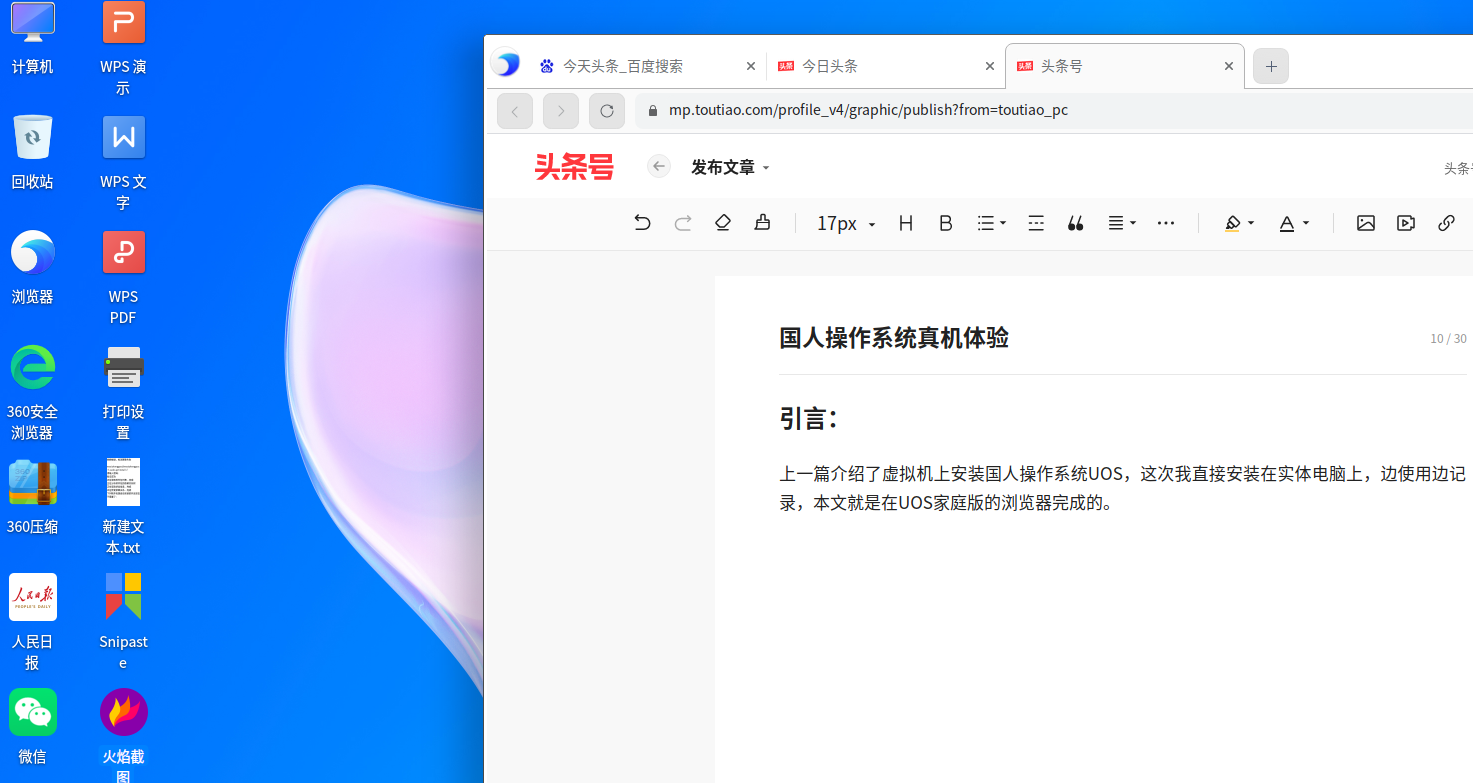Launch 微信 WeChat desktop icon
Viewport: 1473px width, 783px height.
(32, 727)
